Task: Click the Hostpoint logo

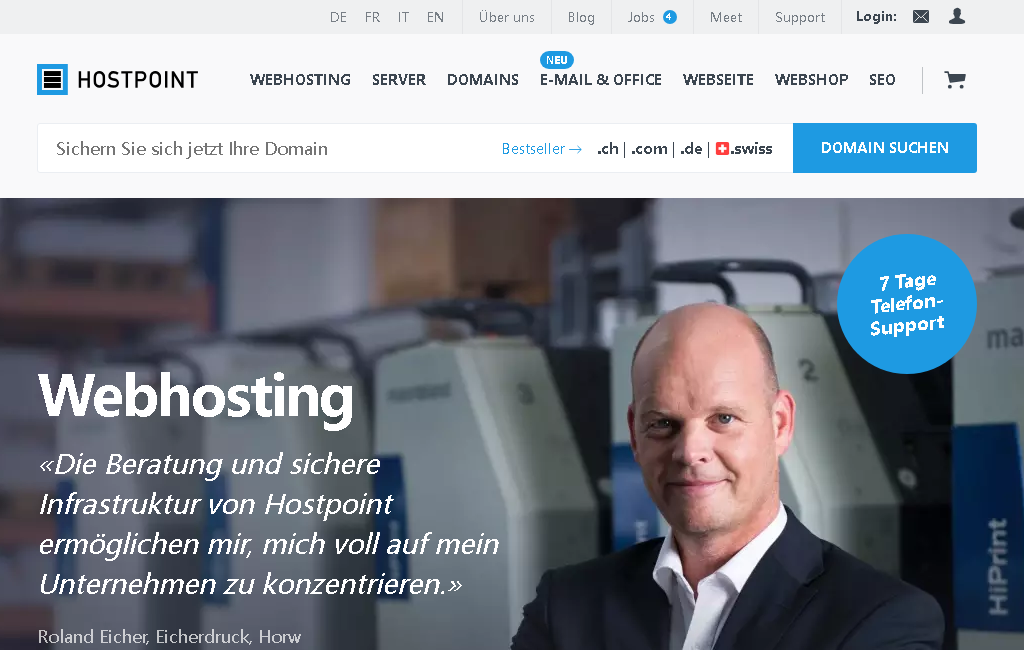Action: [x=118, y=80]
